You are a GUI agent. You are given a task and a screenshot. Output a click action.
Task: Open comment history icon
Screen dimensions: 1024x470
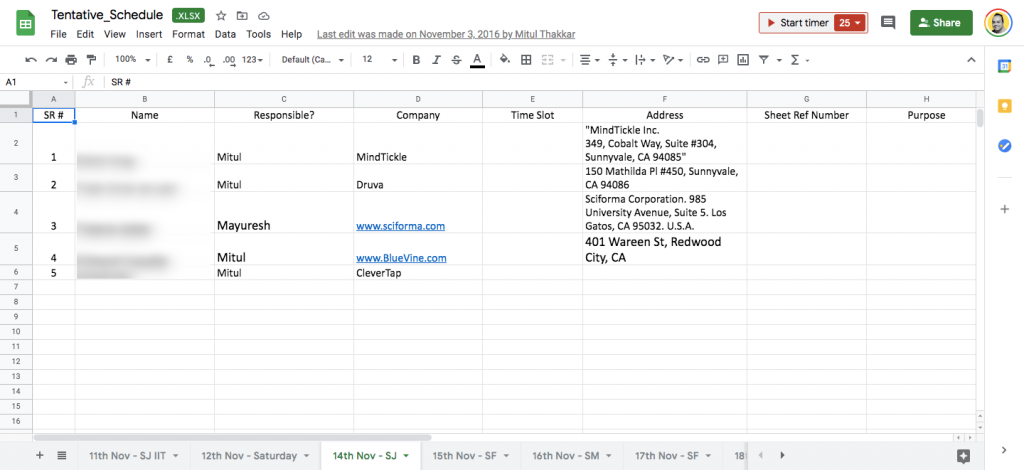coord(888,23)
